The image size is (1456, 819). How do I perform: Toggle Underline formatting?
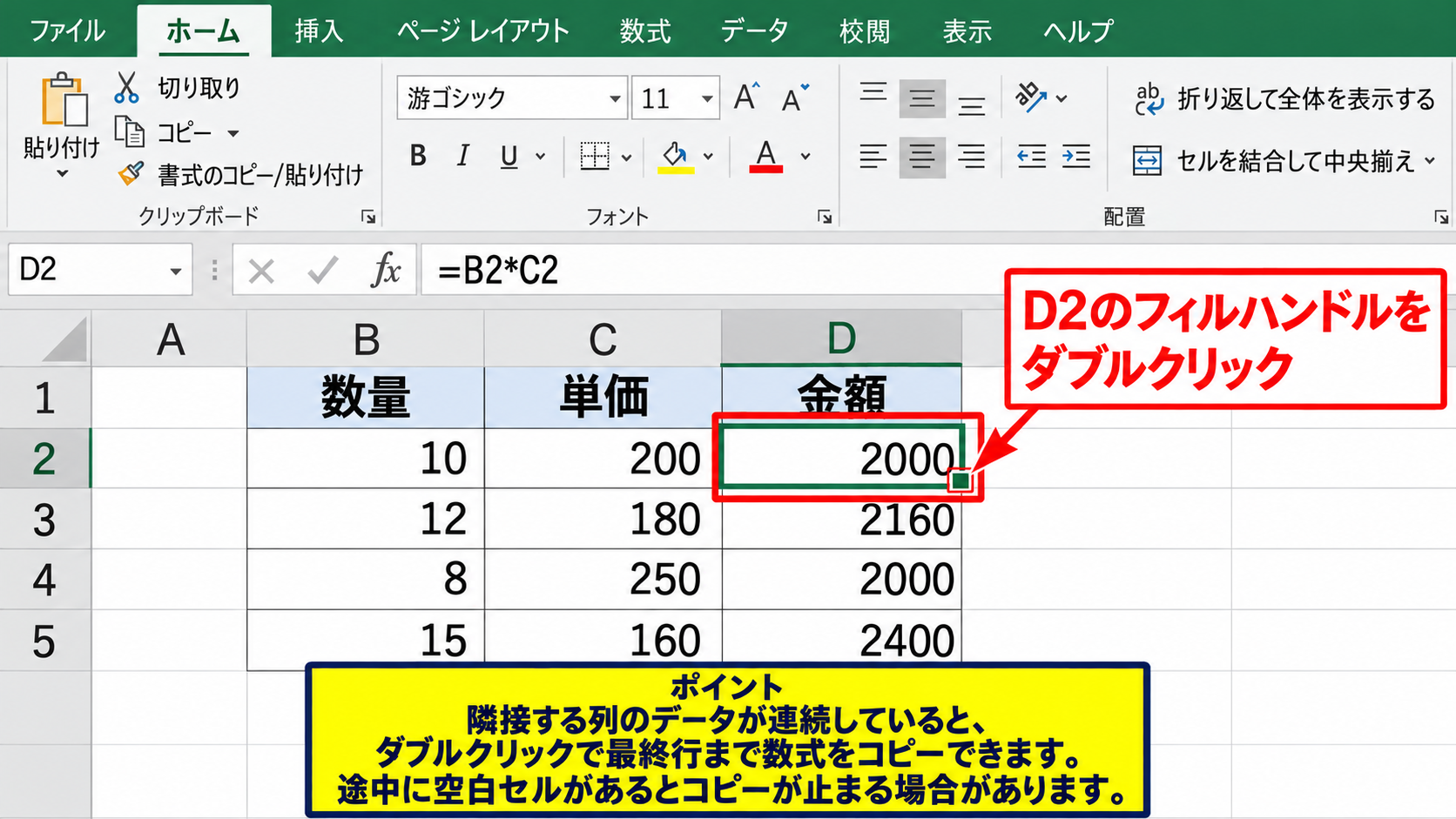pyautogui.click(x=509, y=157)
